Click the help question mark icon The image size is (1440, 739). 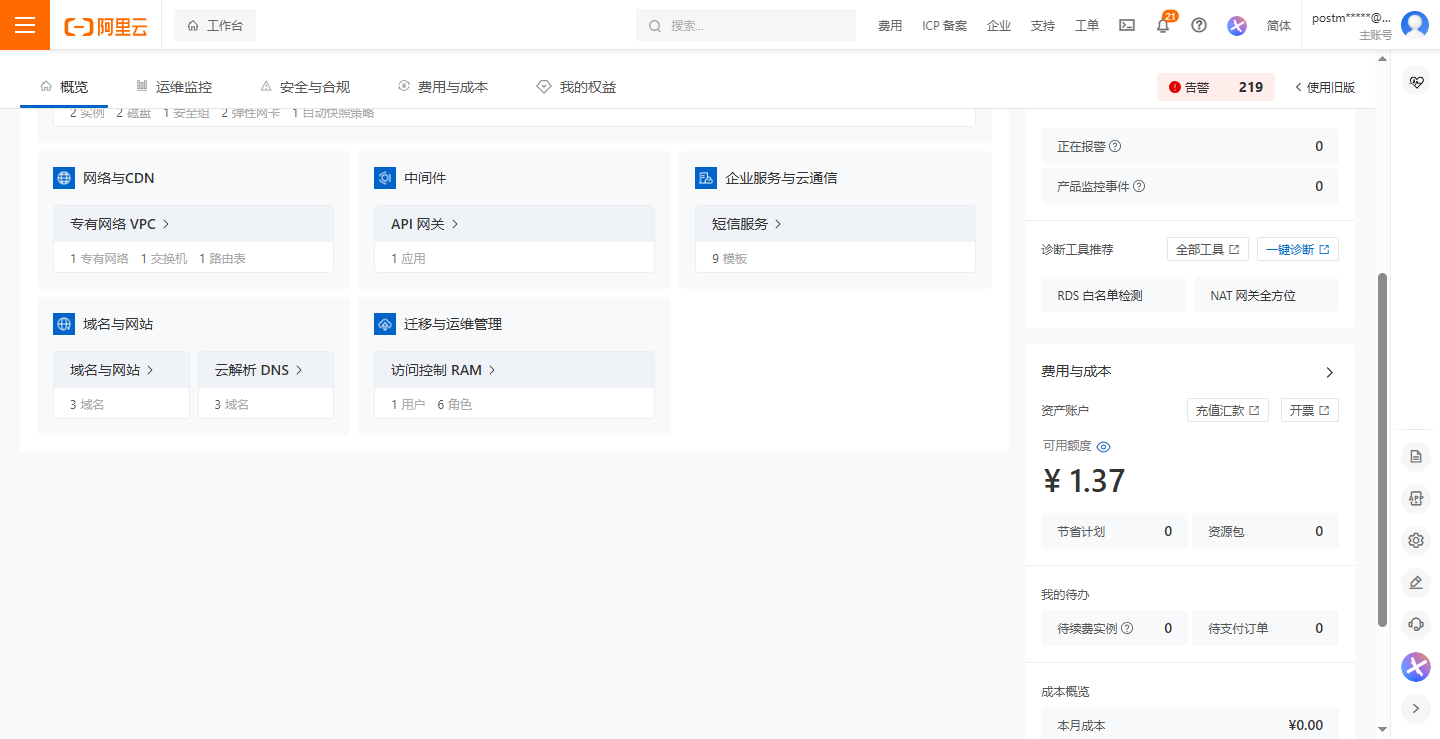tap(1199, 26)
